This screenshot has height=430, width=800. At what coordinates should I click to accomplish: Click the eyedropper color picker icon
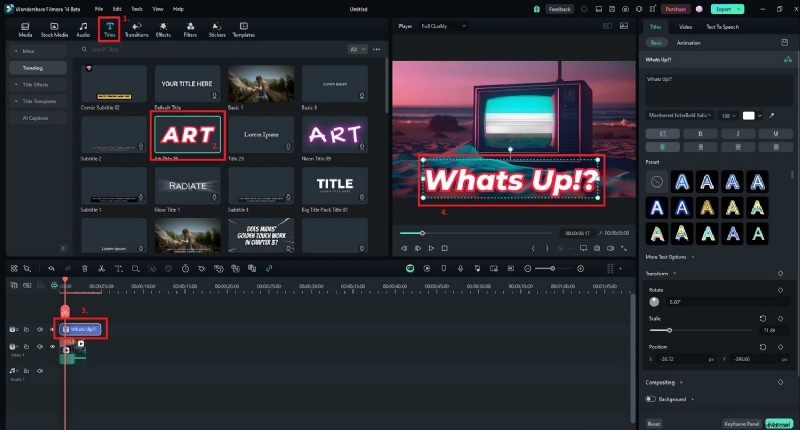771,116
